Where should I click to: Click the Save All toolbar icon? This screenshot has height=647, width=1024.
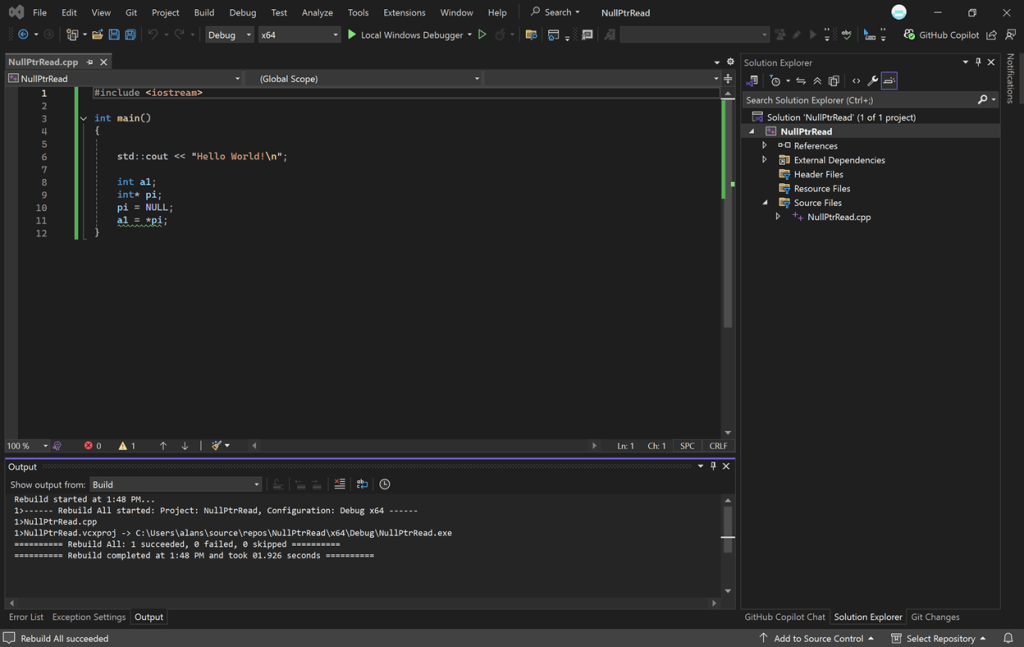point(130,35)
